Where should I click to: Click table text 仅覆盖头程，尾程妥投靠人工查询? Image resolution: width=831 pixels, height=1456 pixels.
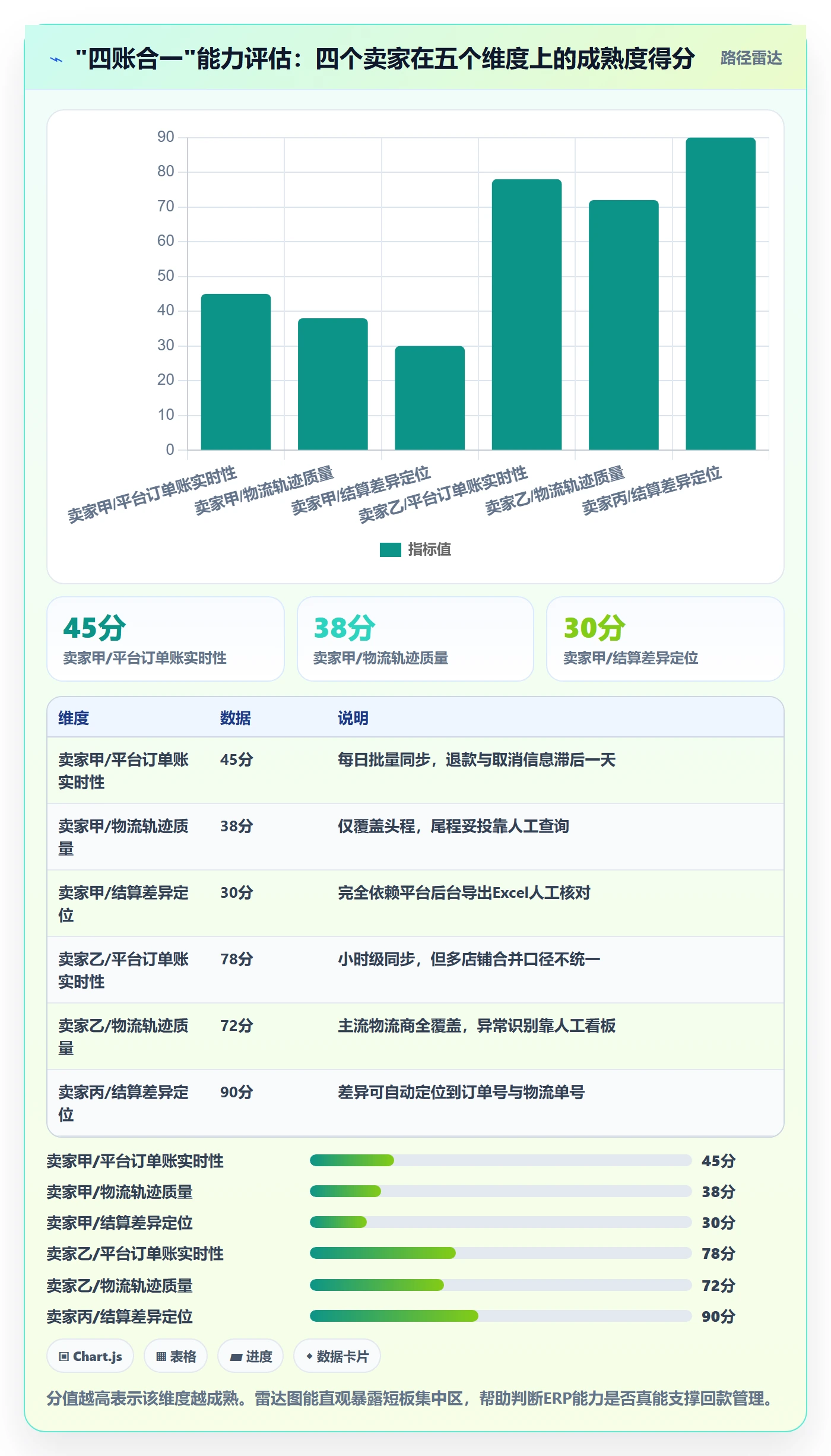pyautogui.click(x=453, y=826)
